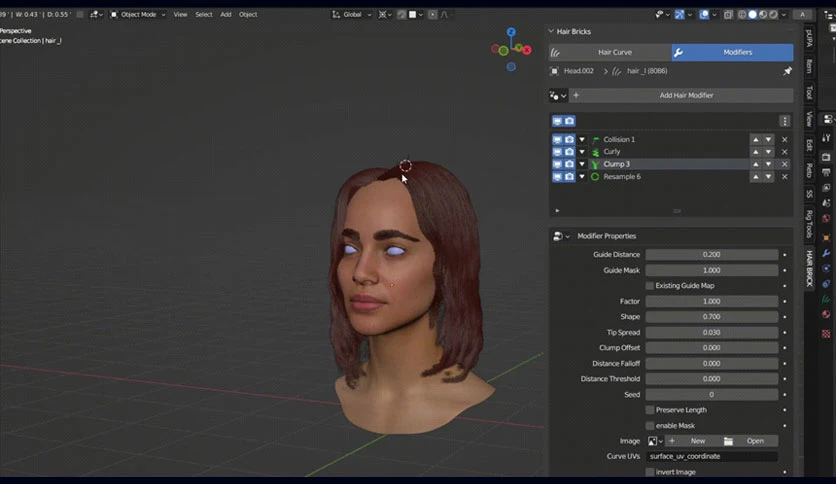Expand the Resample 6 modifier dropdown arrow
This screenshot has width=836, height=484.
pos(582,176)
